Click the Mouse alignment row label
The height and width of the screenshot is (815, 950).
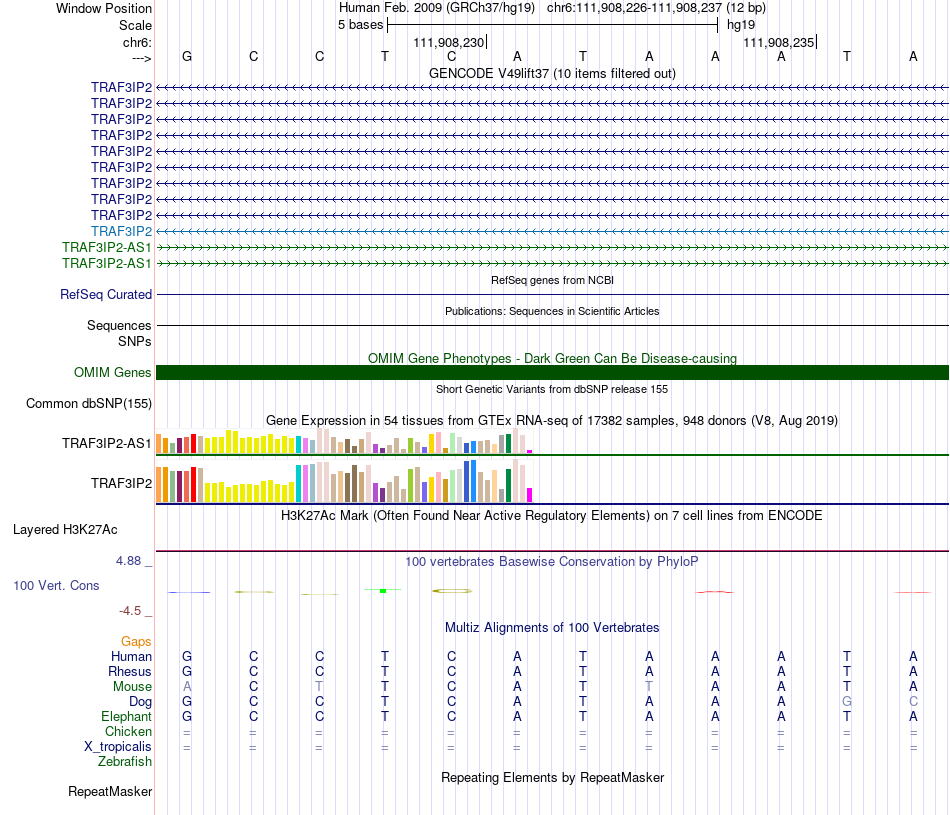pos(132,687)
